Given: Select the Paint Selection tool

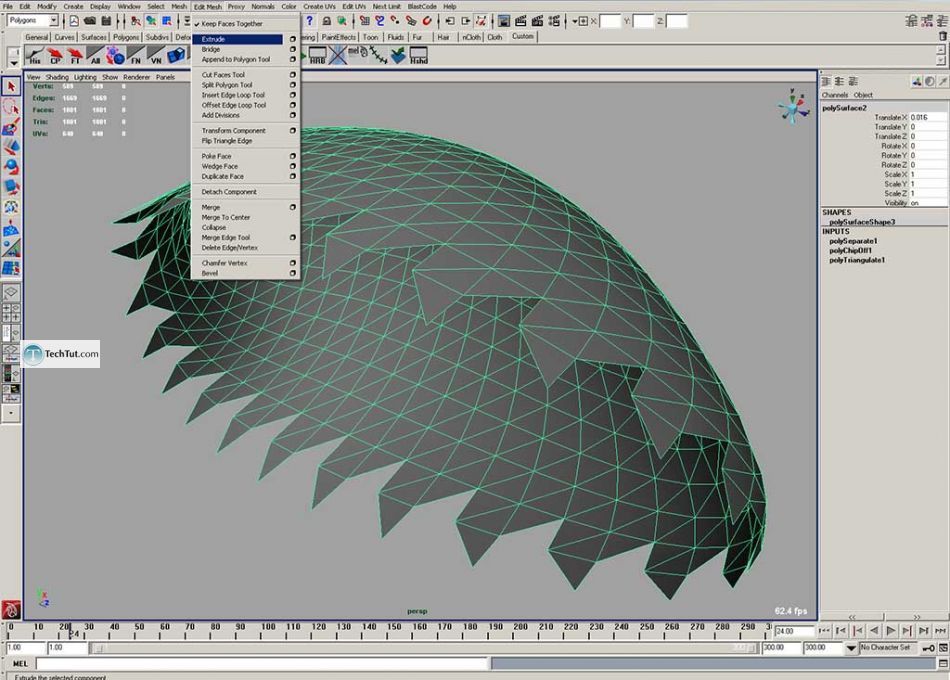Looking at the screenshot, I should pyautogui.click(x=11, y=127).
